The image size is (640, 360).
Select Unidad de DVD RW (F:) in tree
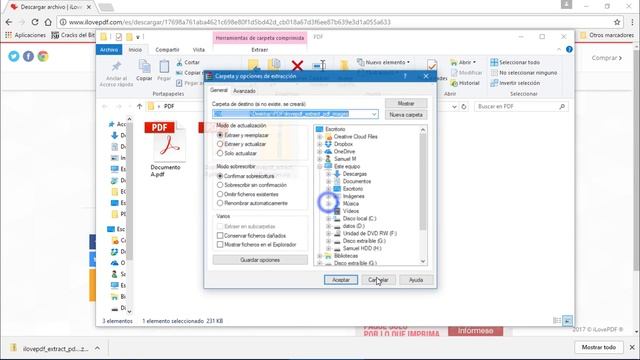tap(370, 233)
